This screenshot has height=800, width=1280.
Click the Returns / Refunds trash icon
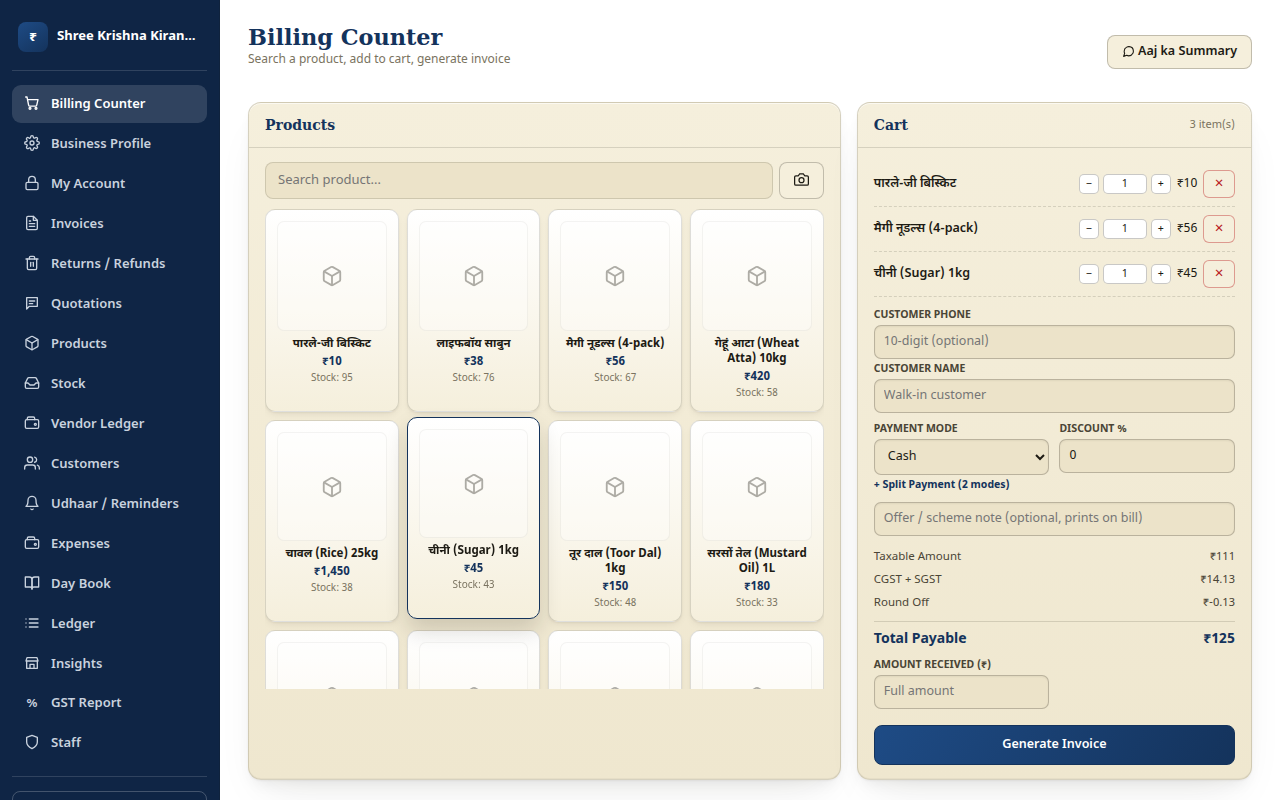point(32,263)
